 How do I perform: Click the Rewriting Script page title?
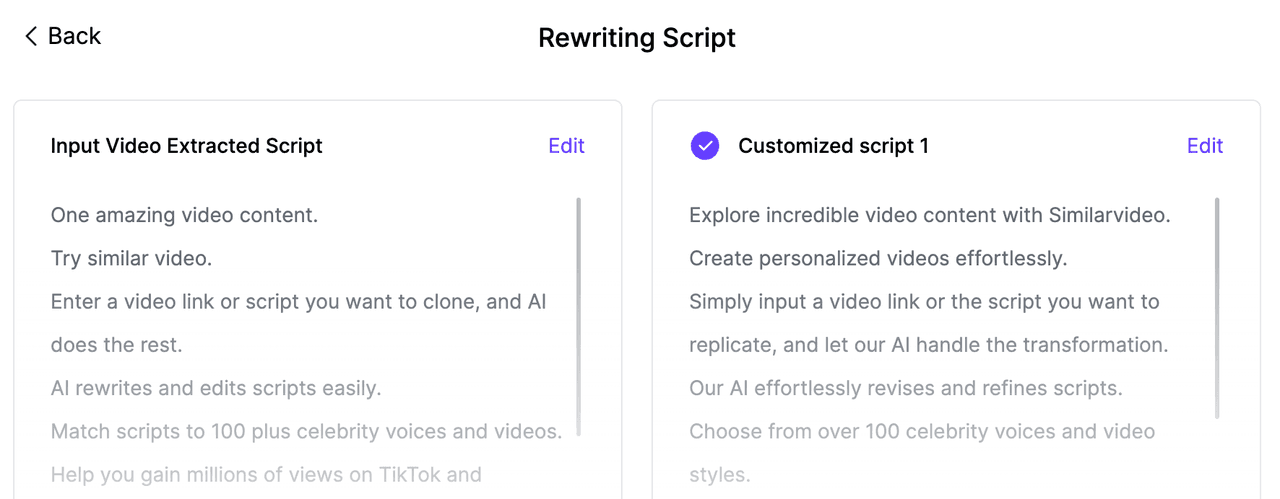point(637,38)
